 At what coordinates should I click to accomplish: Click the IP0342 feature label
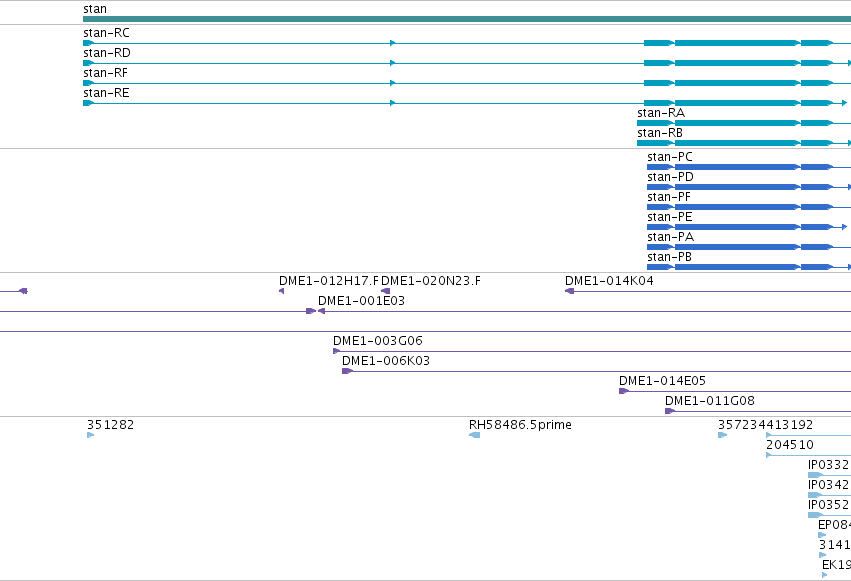click(829, 486)
